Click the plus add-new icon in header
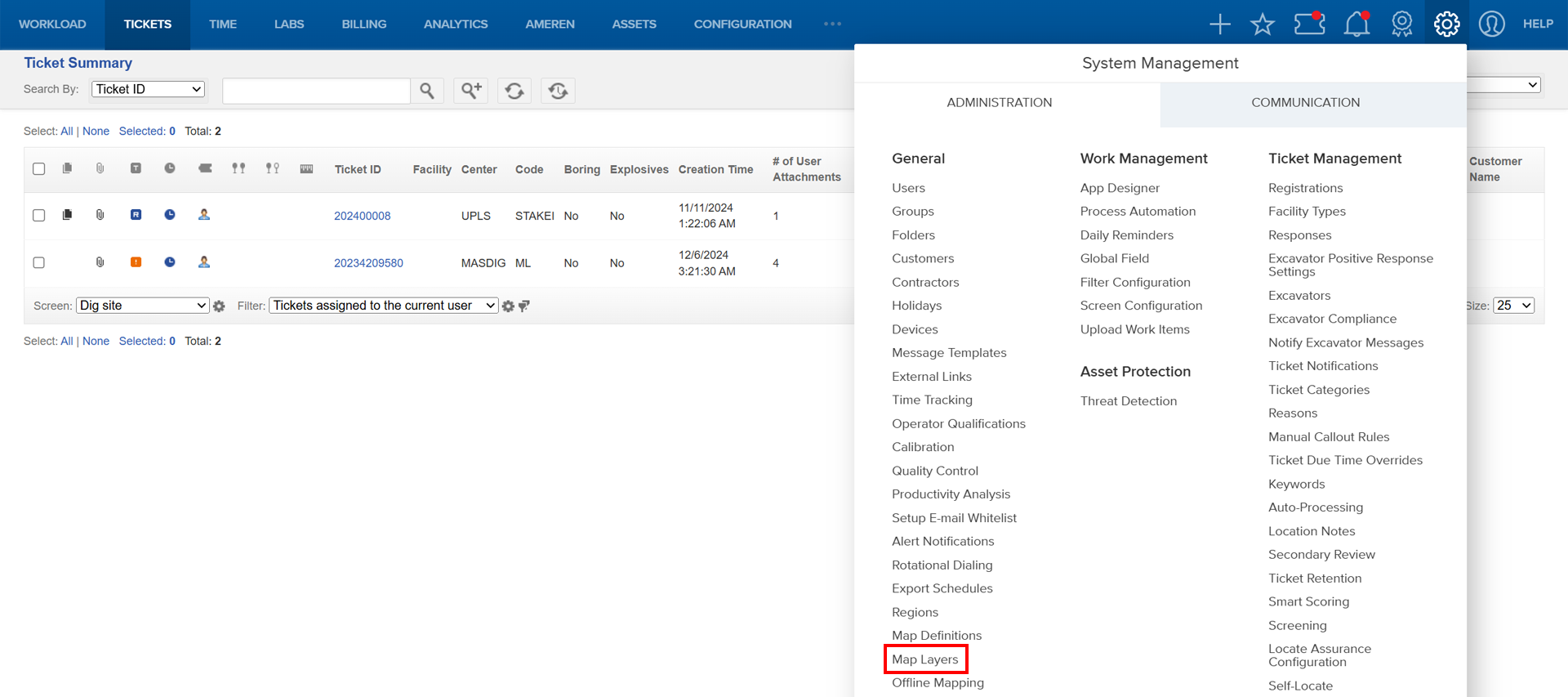The image size is (1568, 697). click(x=1219, y=25)
